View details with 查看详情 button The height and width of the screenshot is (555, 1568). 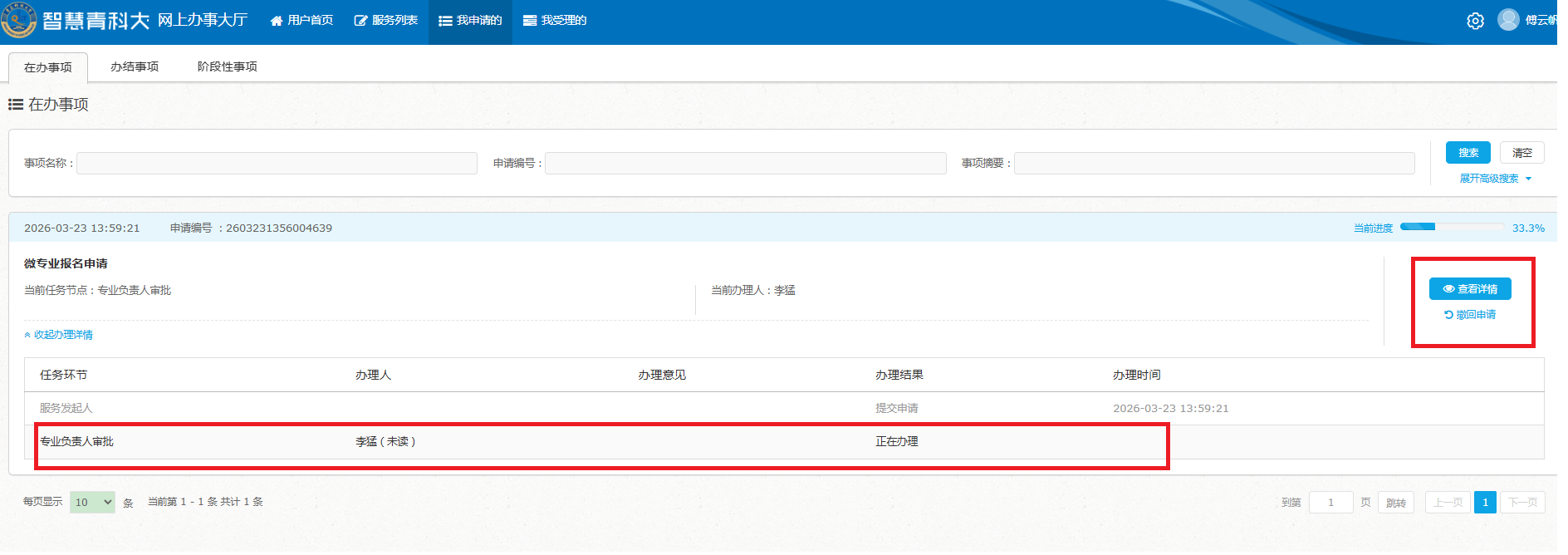pos(1469,289)
